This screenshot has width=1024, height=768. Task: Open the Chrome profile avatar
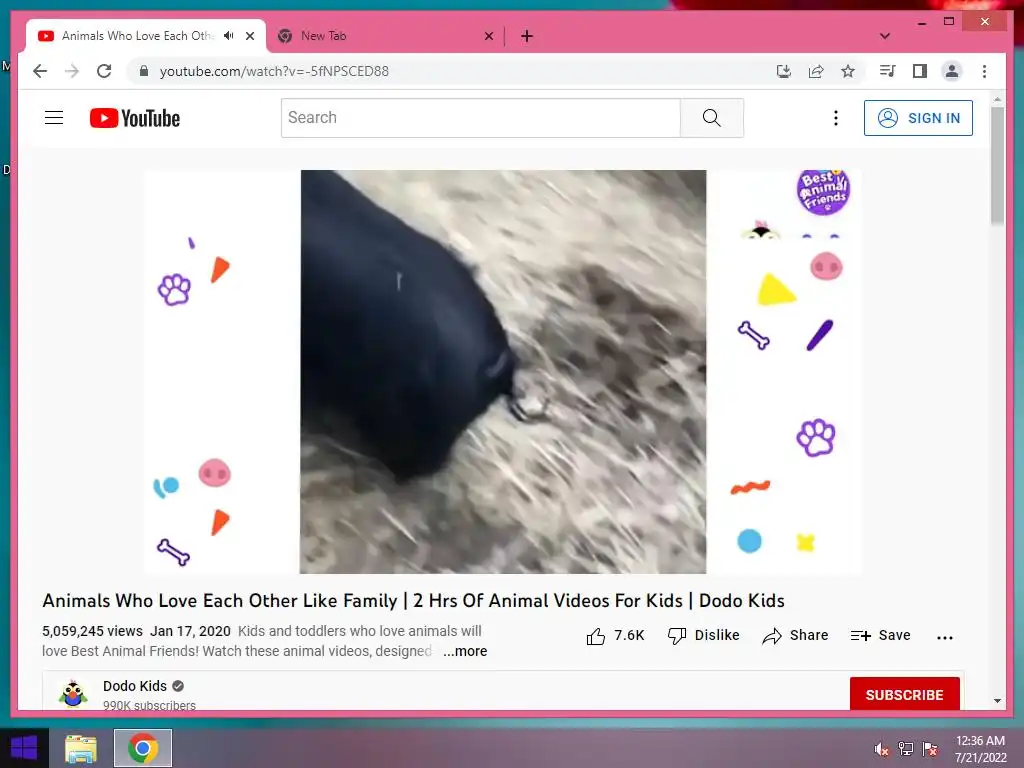952,71
